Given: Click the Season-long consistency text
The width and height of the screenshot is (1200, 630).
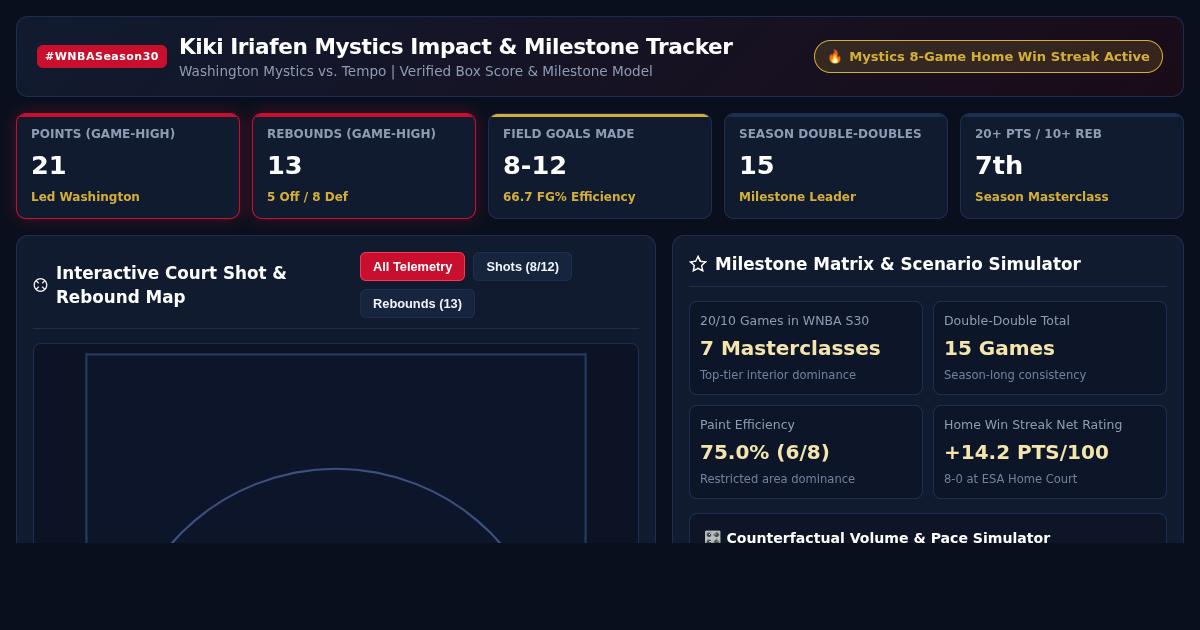Looking at the screenshot, I should tap(1015, 375).
